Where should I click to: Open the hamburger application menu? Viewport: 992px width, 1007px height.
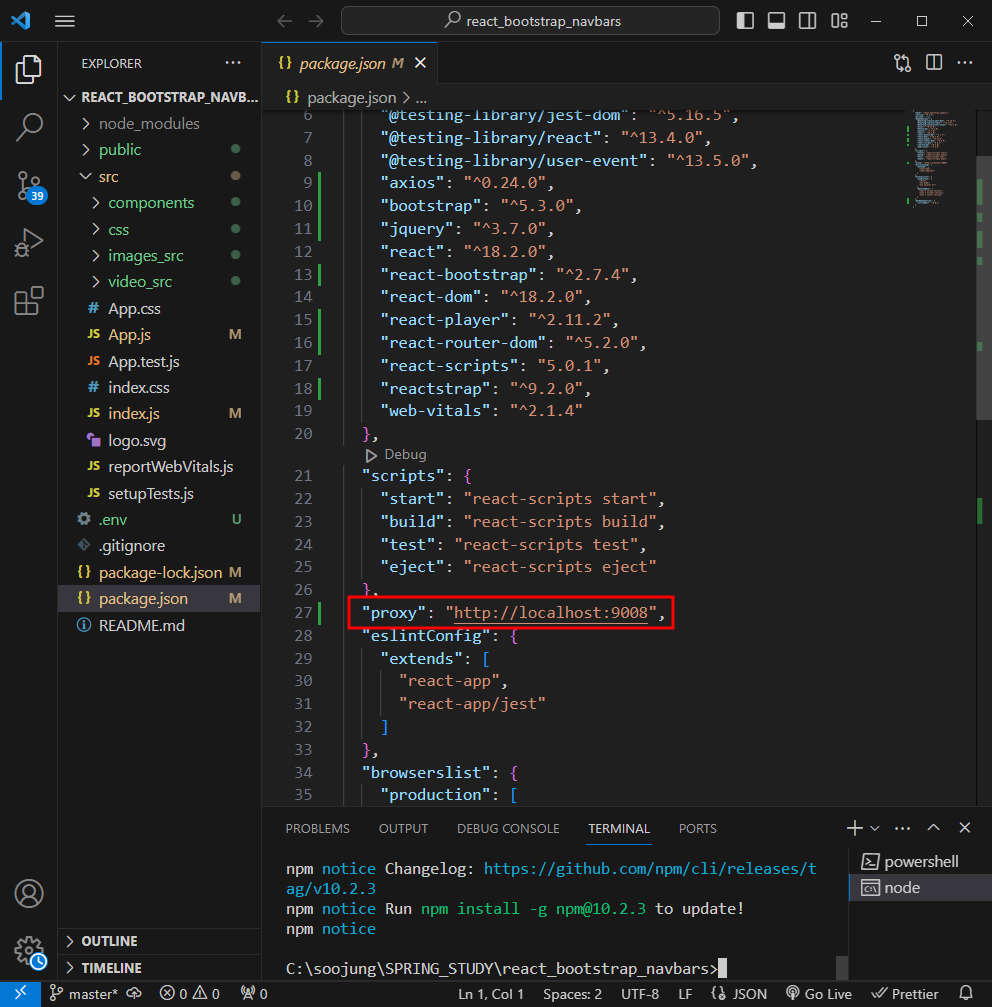point(65,21)
